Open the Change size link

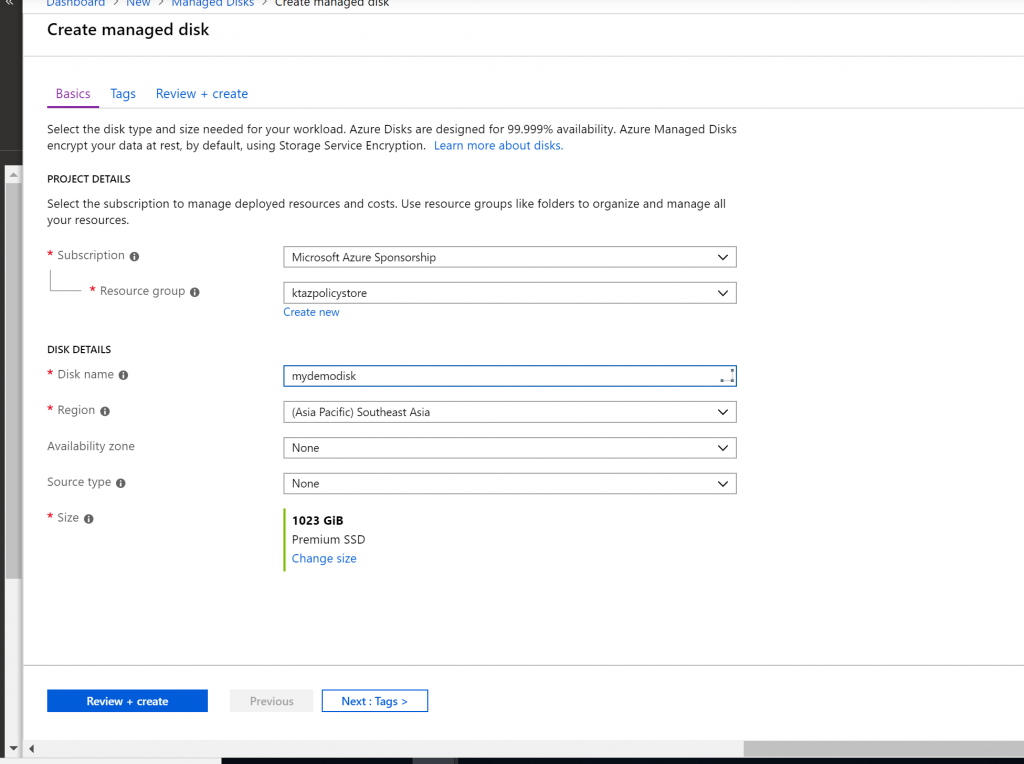[324, 559]
